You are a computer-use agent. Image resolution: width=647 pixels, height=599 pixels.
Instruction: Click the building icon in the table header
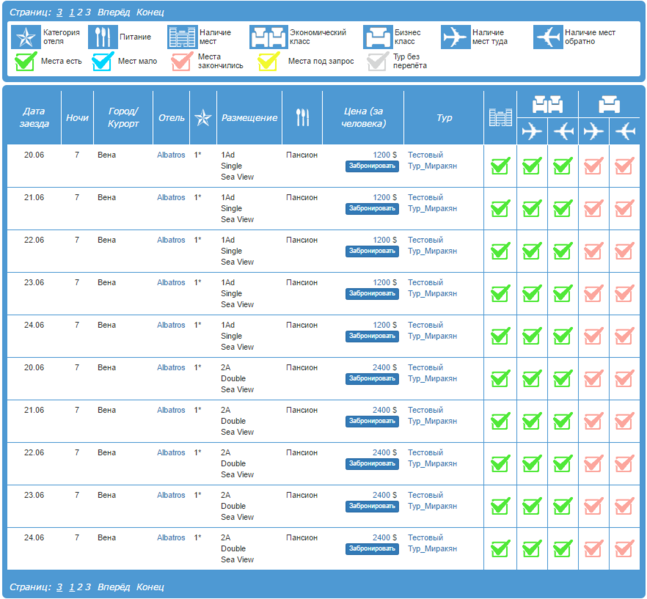click(500, 117)
